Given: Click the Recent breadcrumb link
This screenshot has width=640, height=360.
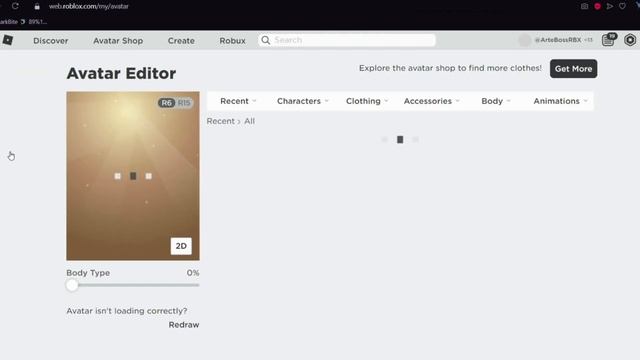Looking at the screenshot, I should point(220,121).
